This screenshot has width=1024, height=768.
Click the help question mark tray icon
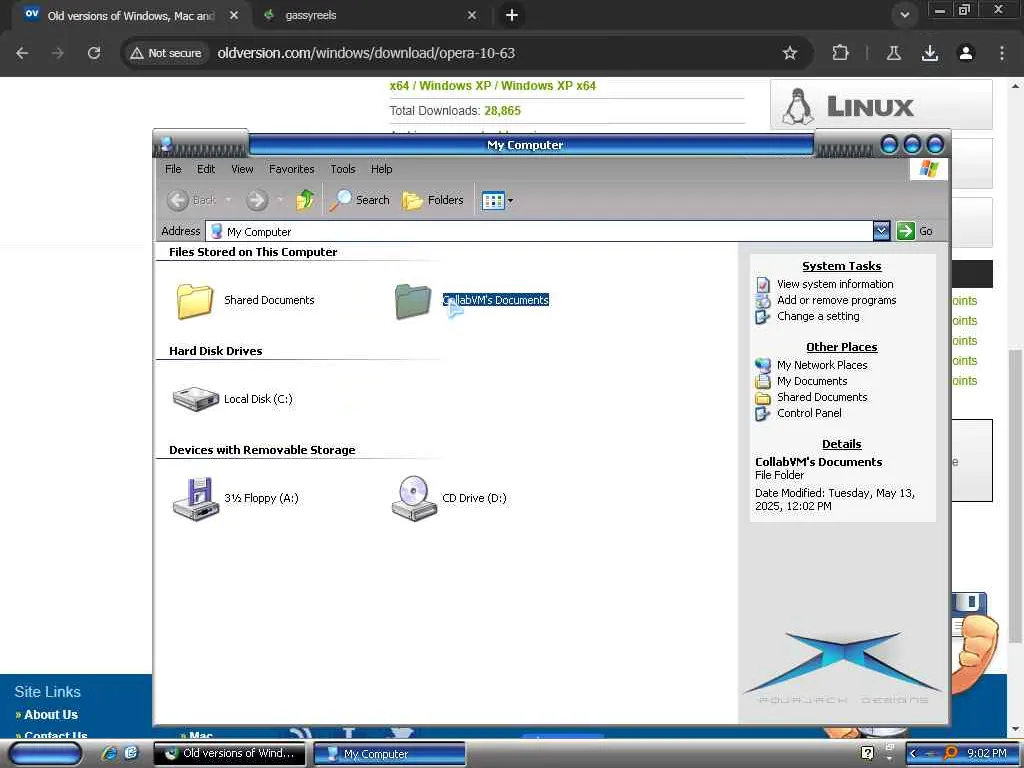867,753
